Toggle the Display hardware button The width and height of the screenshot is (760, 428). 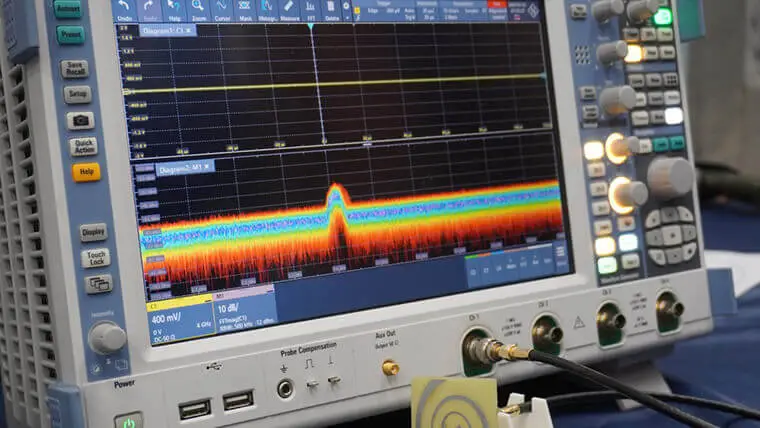pyautogui.click(x=93, y=232)
